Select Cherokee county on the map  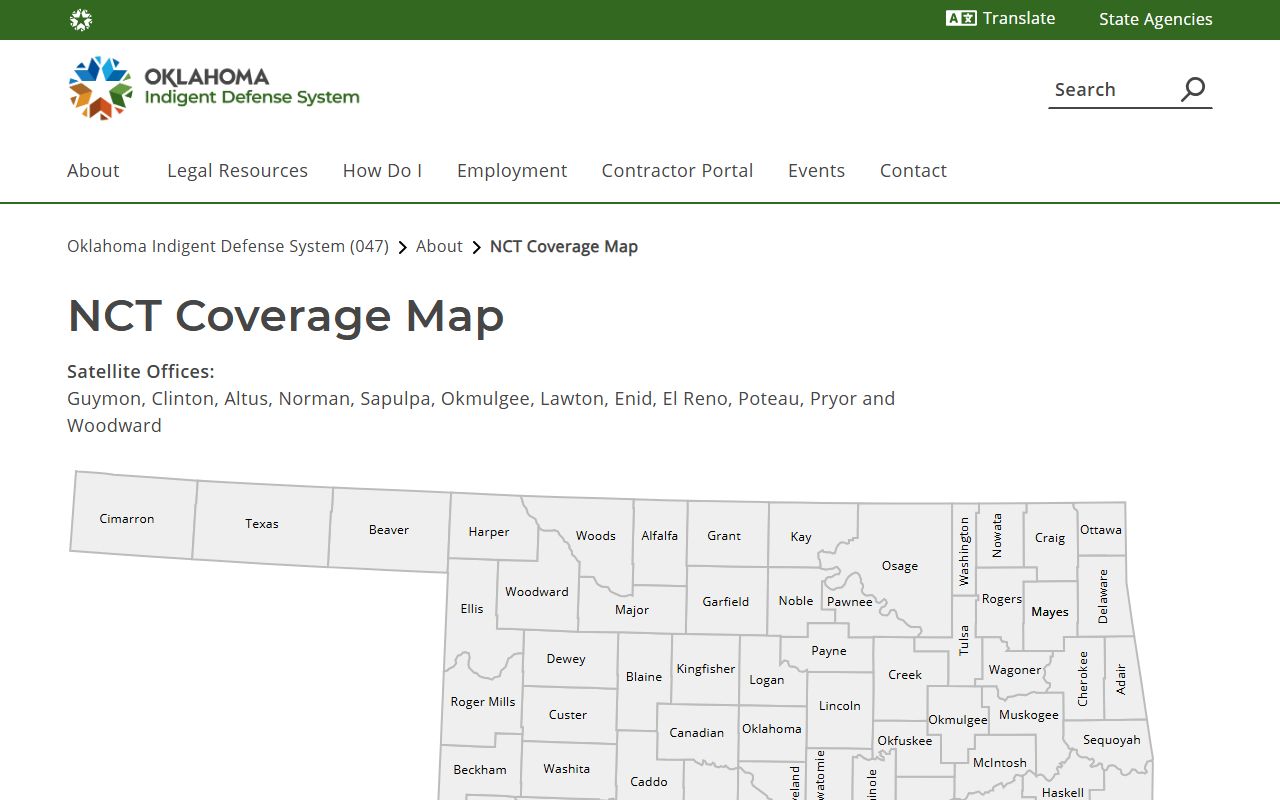pyautogui.click(x=1082, y=679)
